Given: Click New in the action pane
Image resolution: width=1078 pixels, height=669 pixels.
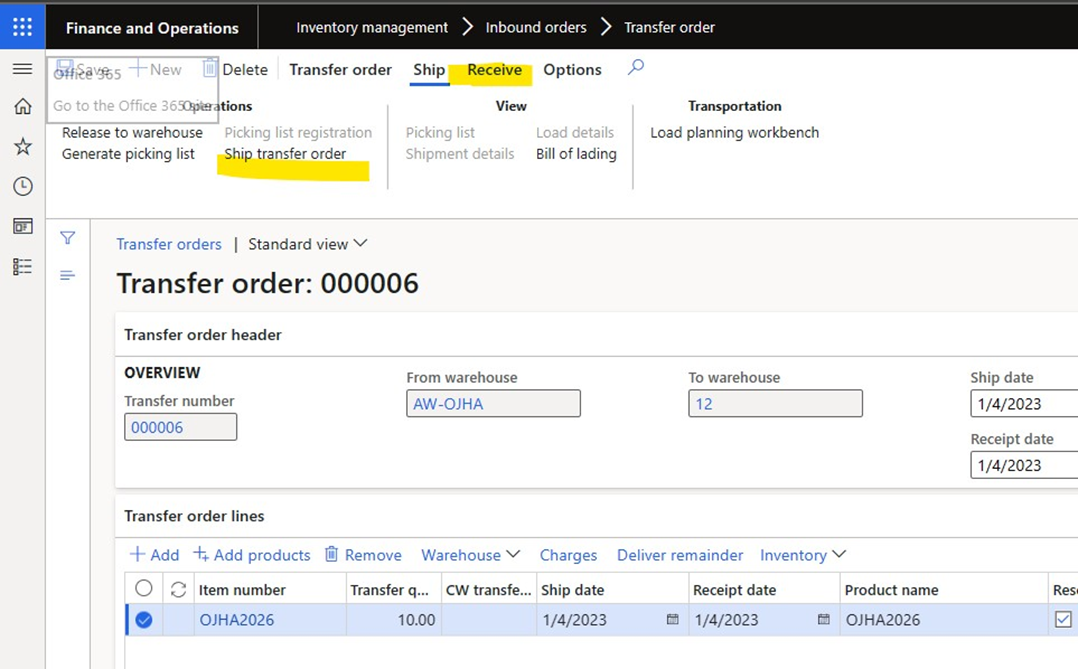Looking at the screenshot, I should coord(156,69).
